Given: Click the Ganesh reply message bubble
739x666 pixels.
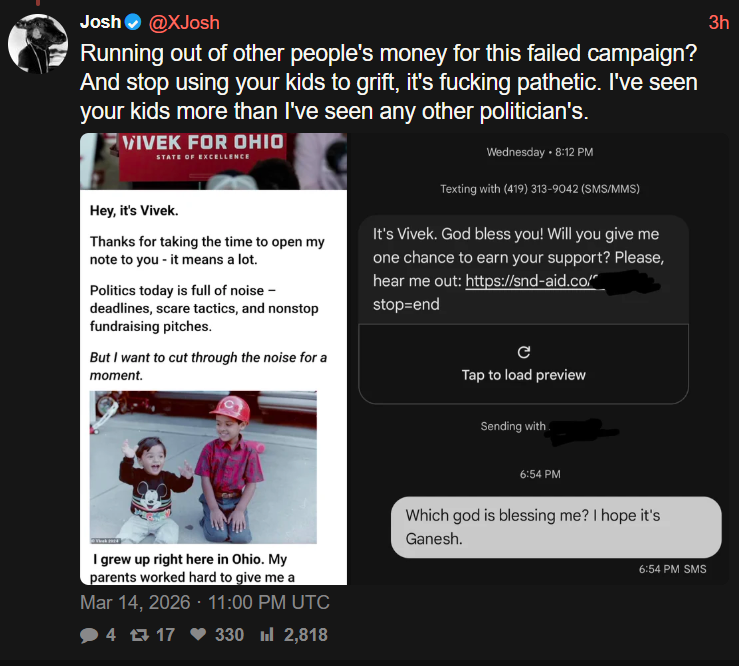Looking at the screenshot, I should [x=556, y=527].
